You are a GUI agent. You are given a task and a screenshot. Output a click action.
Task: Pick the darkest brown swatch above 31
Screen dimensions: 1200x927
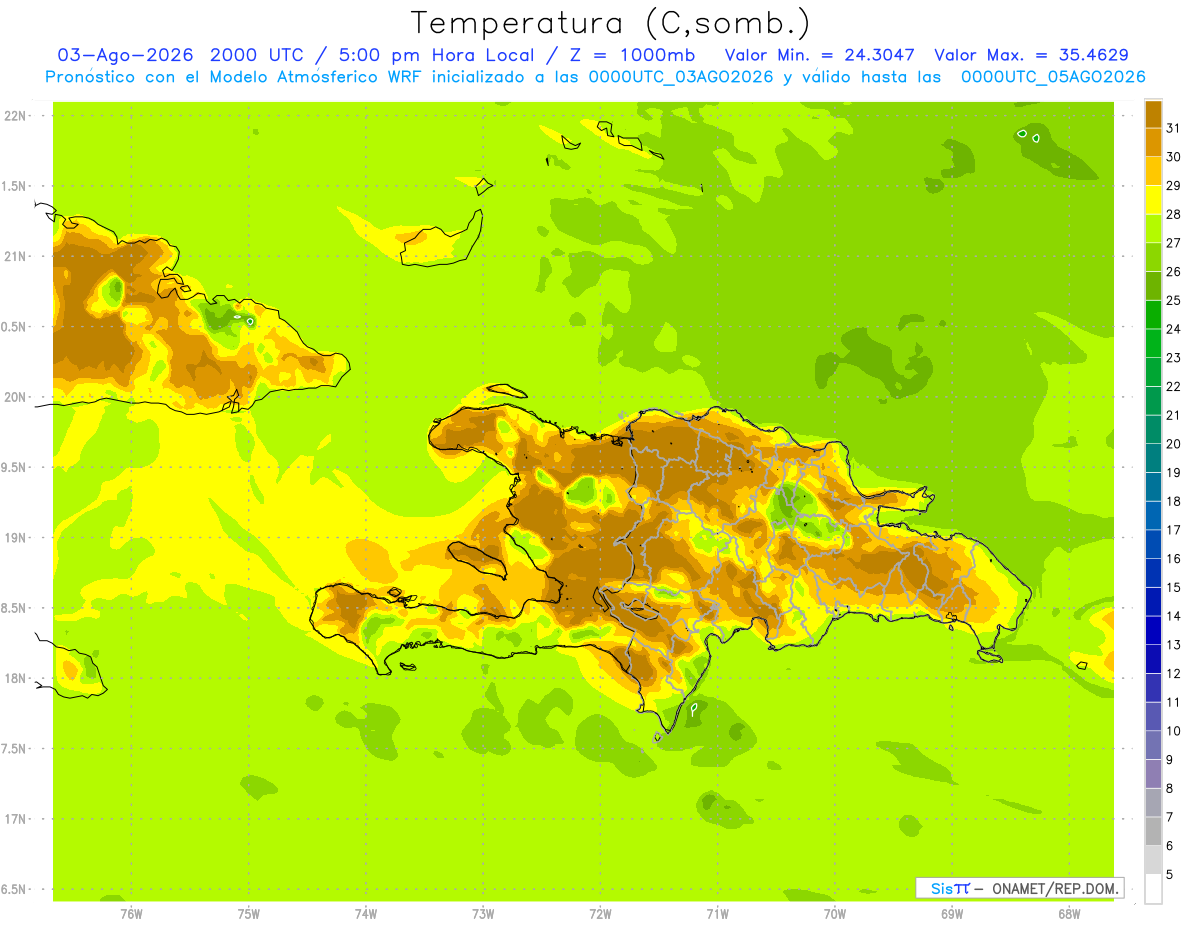click(x=1153, y=114)
